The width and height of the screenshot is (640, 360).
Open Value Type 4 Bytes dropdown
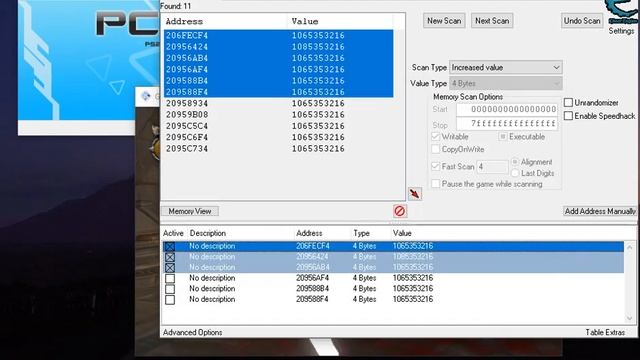point(506,83)
